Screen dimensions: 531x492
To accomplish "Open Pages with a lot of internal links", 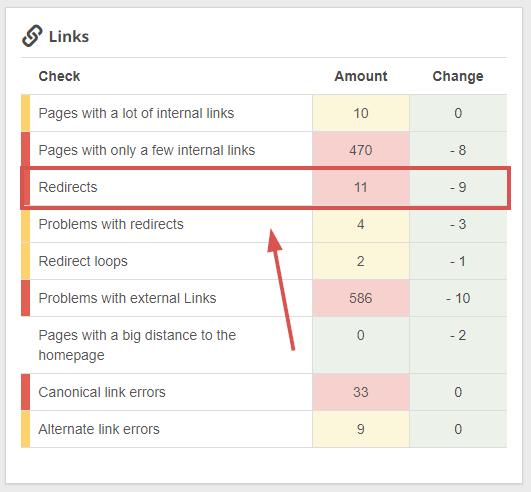I will pos(136,113).
